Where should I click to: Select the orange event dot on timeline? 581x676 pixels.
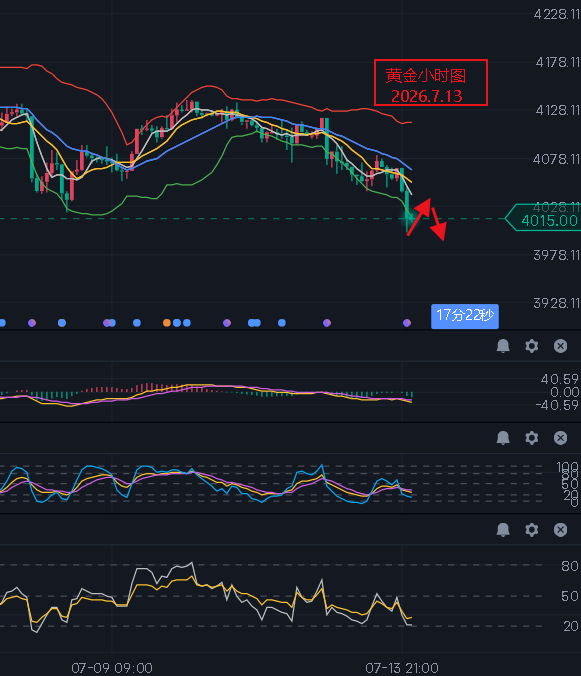[167, 322]
